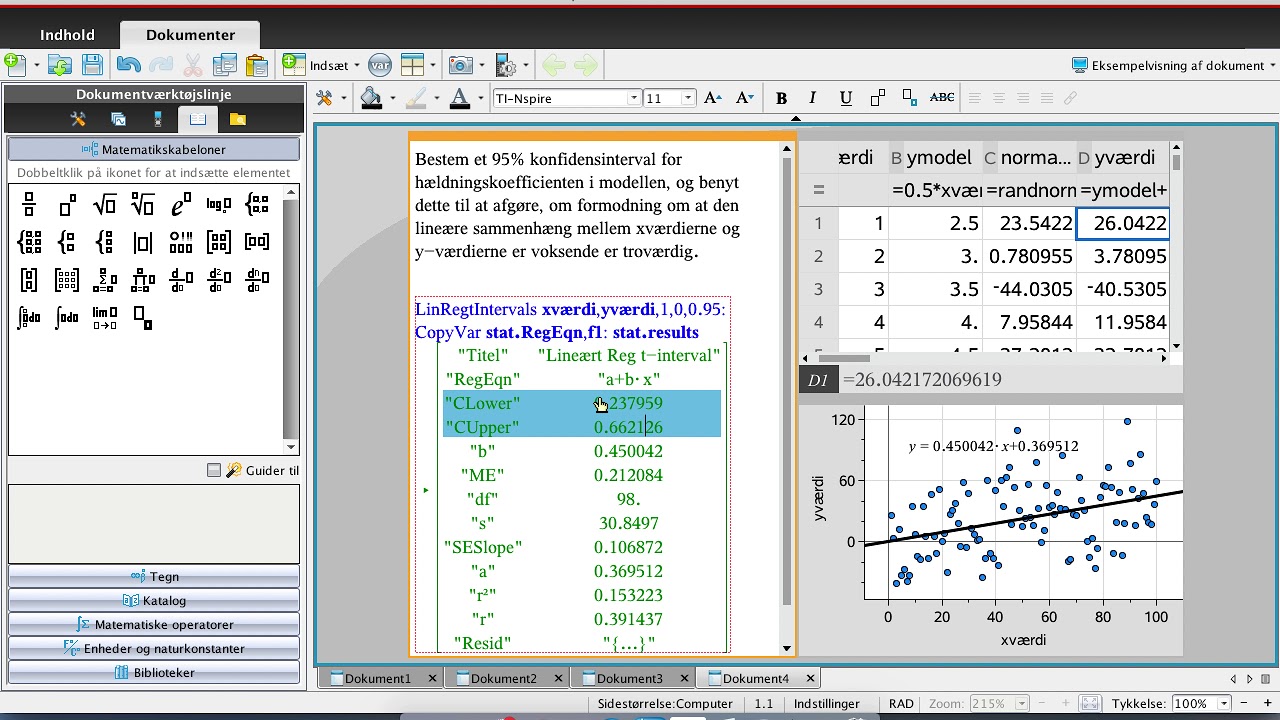
Task: Expand Enheder og naturkonstanter section
Action: [x=154, y=649]
